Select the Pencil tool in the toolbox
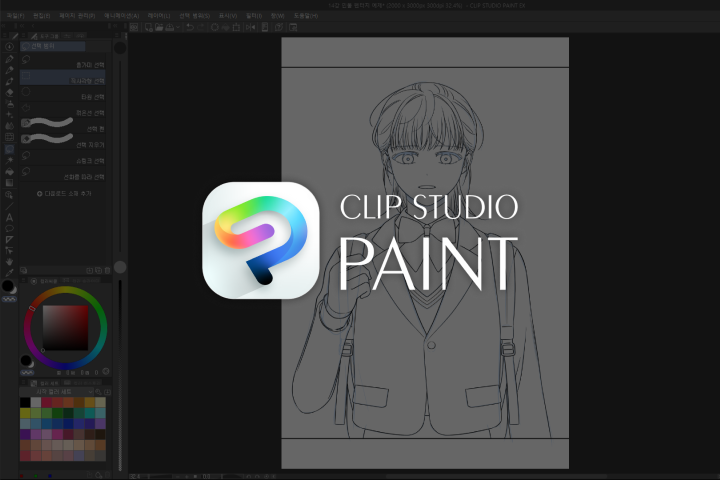Image resolution: width=720 pixels, height=480 pixels. pos(9,70)
